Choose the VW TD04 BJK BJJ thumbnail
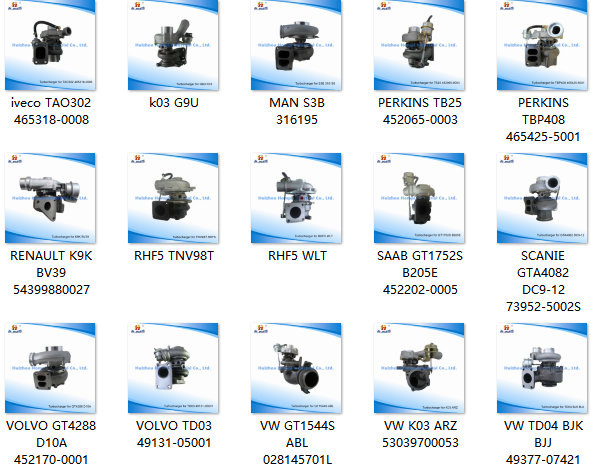 542,368
